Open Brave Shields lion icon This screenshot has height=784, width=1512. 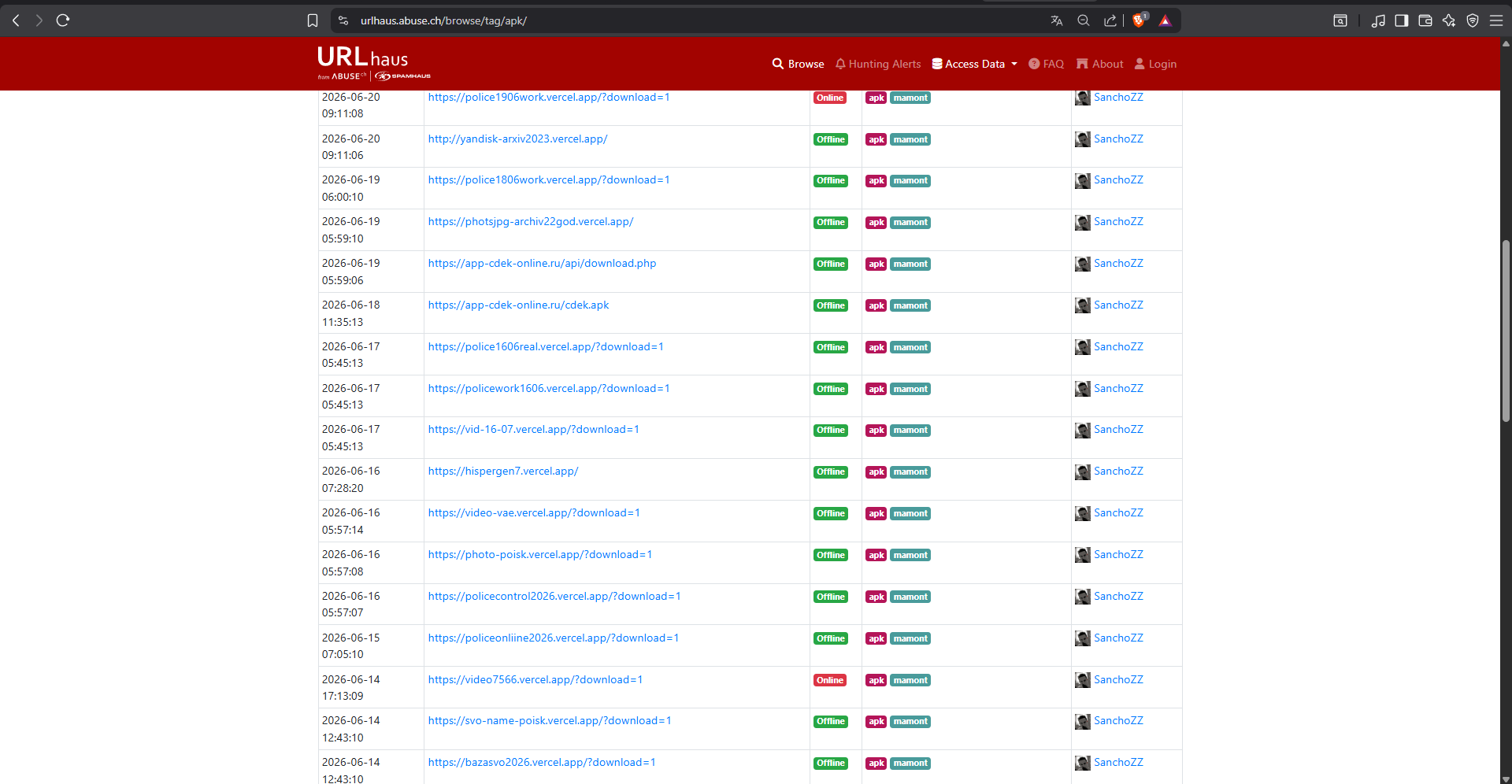click(1139, 20)
